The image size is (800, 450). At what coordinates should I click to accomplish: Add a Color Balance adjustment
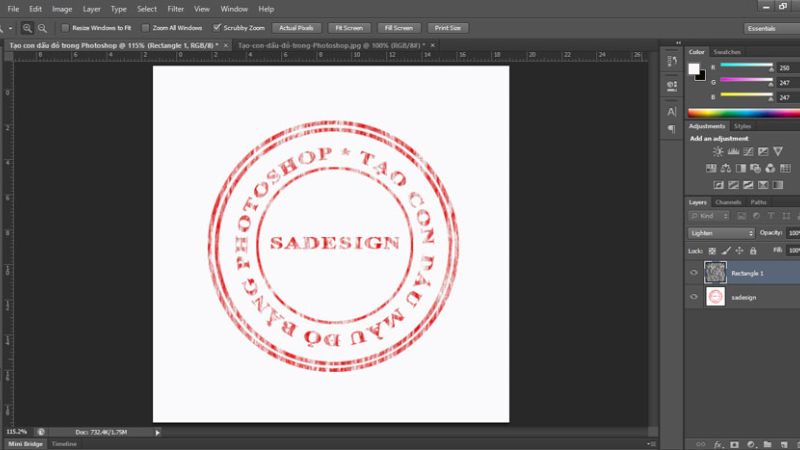[726, 168]
